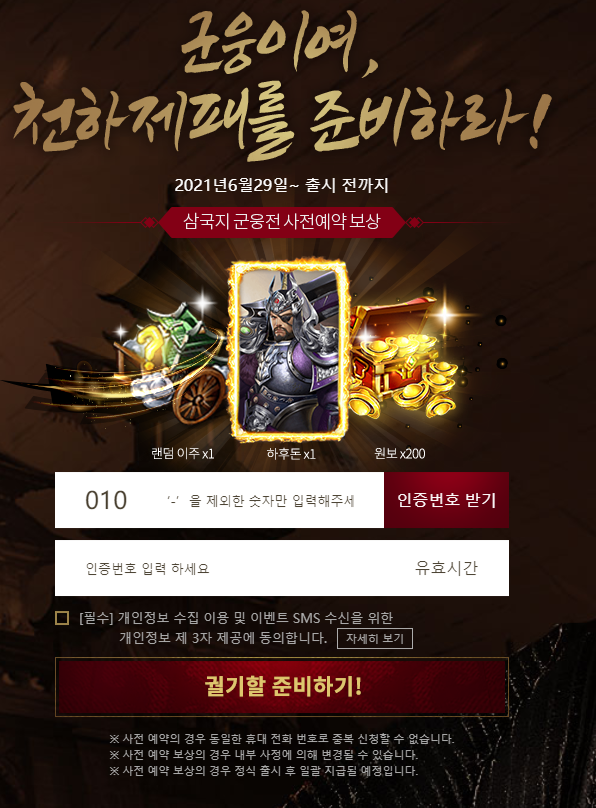The height and width of the screenshot is (808, 596).
Task: Click the 궐기할 준비하기! submit button
Action: tap(282, 687)
